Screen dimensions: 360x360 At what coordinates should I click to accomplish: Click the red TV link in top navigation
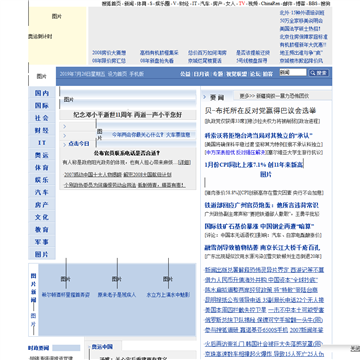242,4
